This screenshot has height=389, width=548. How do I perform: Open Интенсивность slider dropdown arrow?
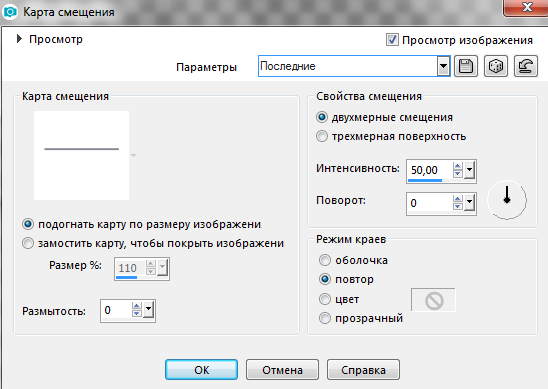coord(469,170)
